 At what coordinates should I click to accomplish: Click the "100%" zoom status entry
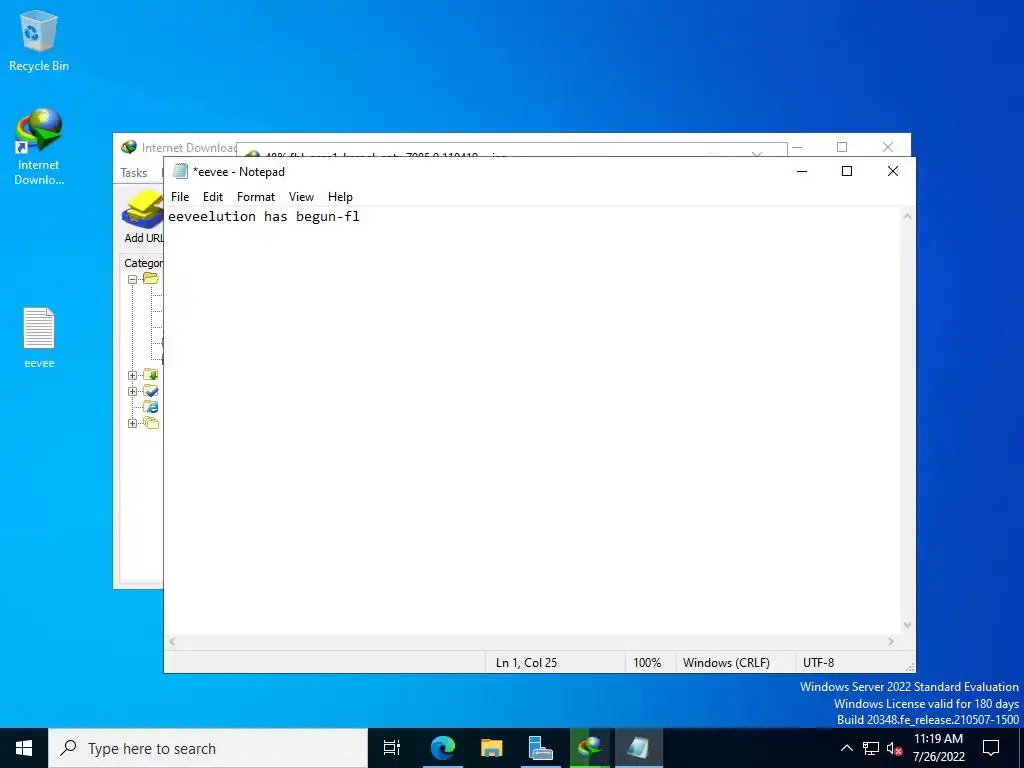(647, 662)
